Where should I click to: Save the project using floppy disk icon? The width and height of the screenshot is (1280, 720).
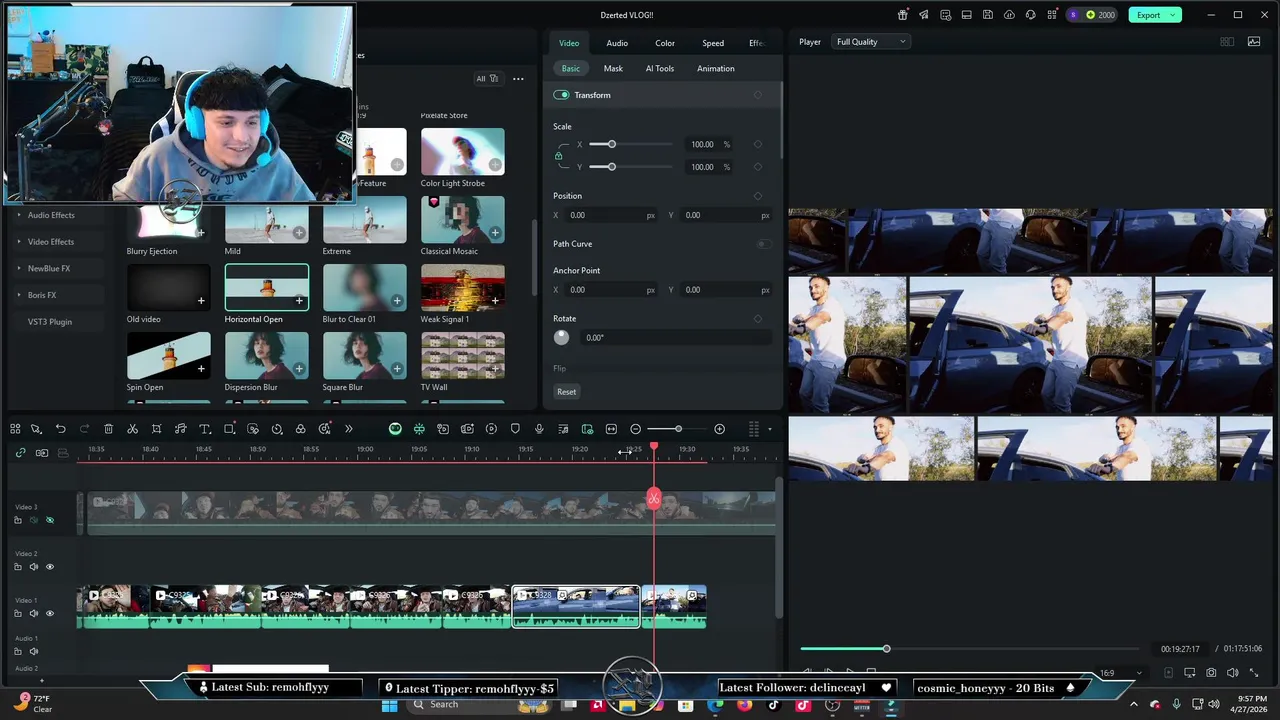988,15
